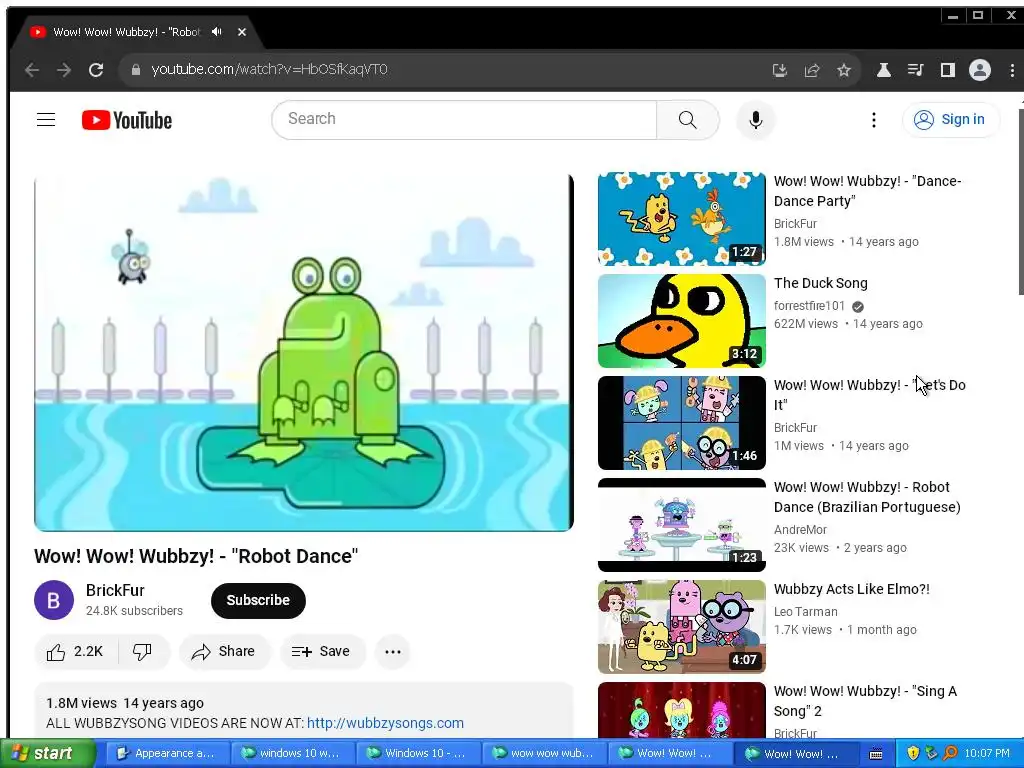Open YouTube settings three dots
Screen dimensions: 1024x768
point(874,120)
